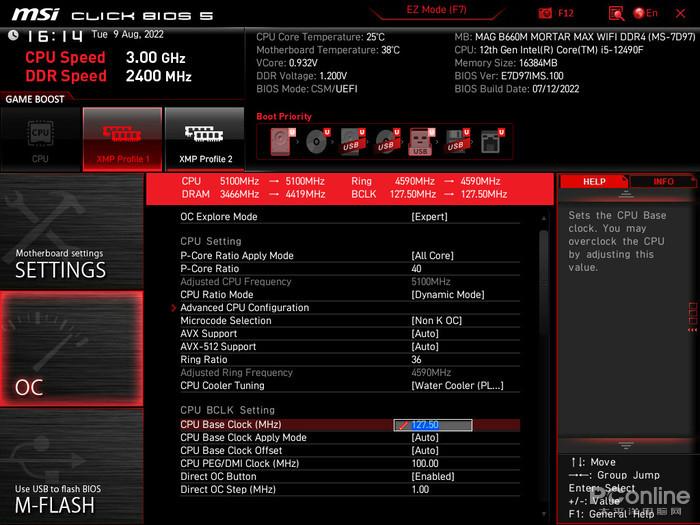The width and height of the screenshot is (700, 525).
Task: Edit CPU PEG/DMI Clock value 100.00
Action: (425, 463)
